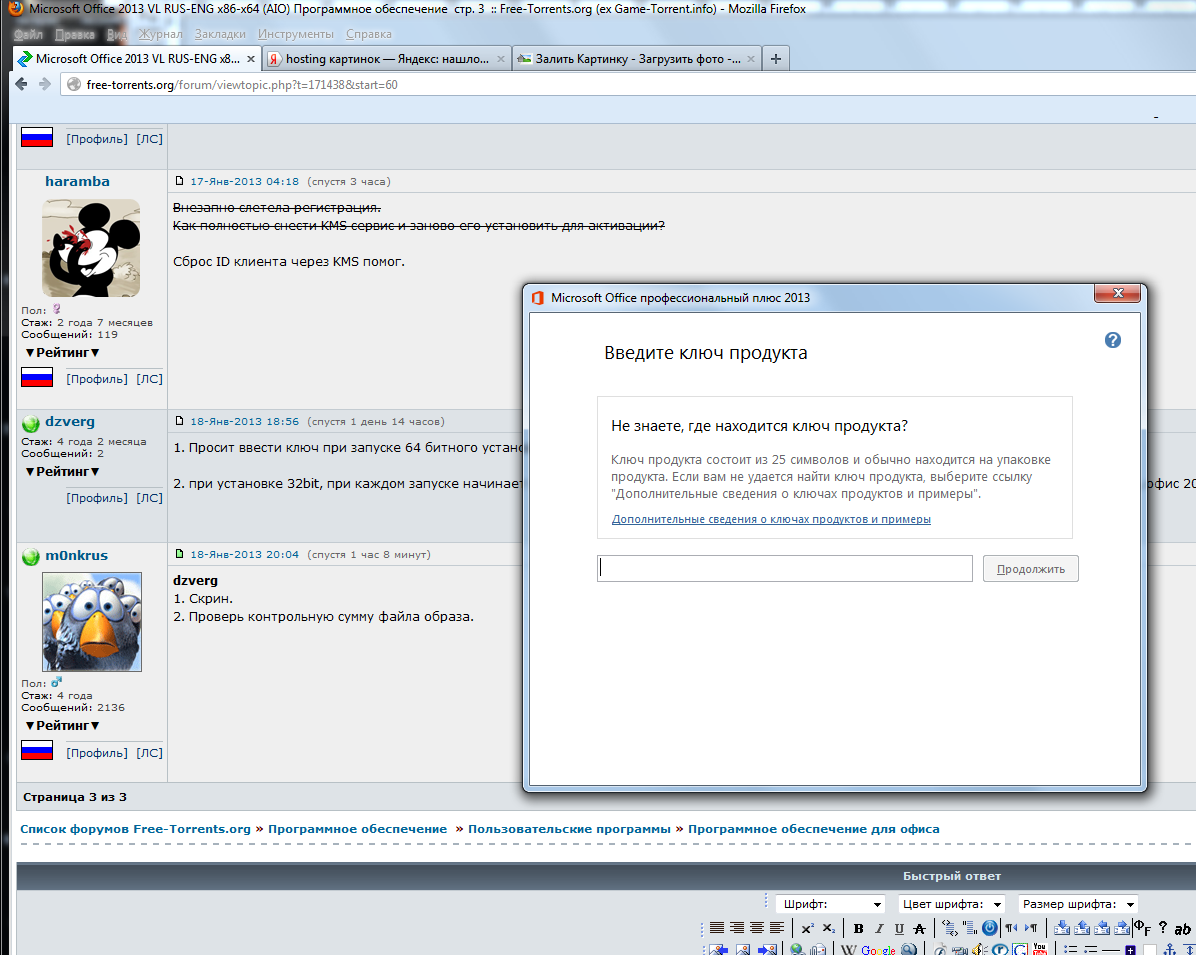Expand Рейтинг under m0nkrus's profile
The width and height of the screenshot is (1196, 955).
tap(63, 725)
